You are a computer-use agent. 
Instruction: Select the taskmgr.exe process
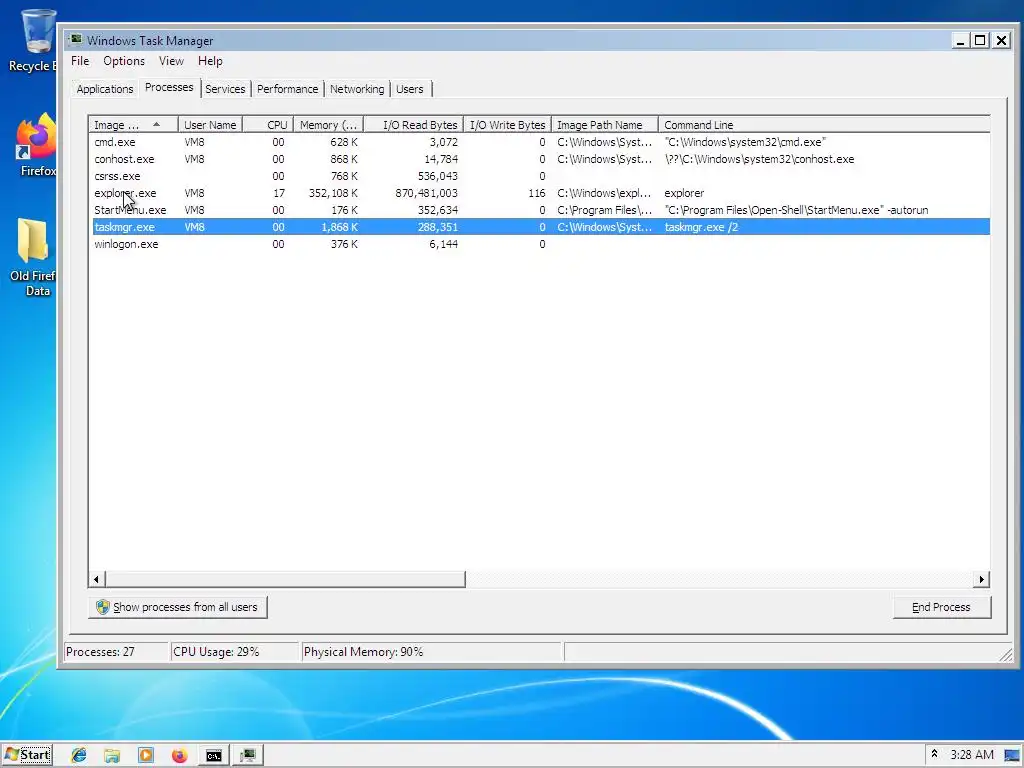click(x=539, y=227)
